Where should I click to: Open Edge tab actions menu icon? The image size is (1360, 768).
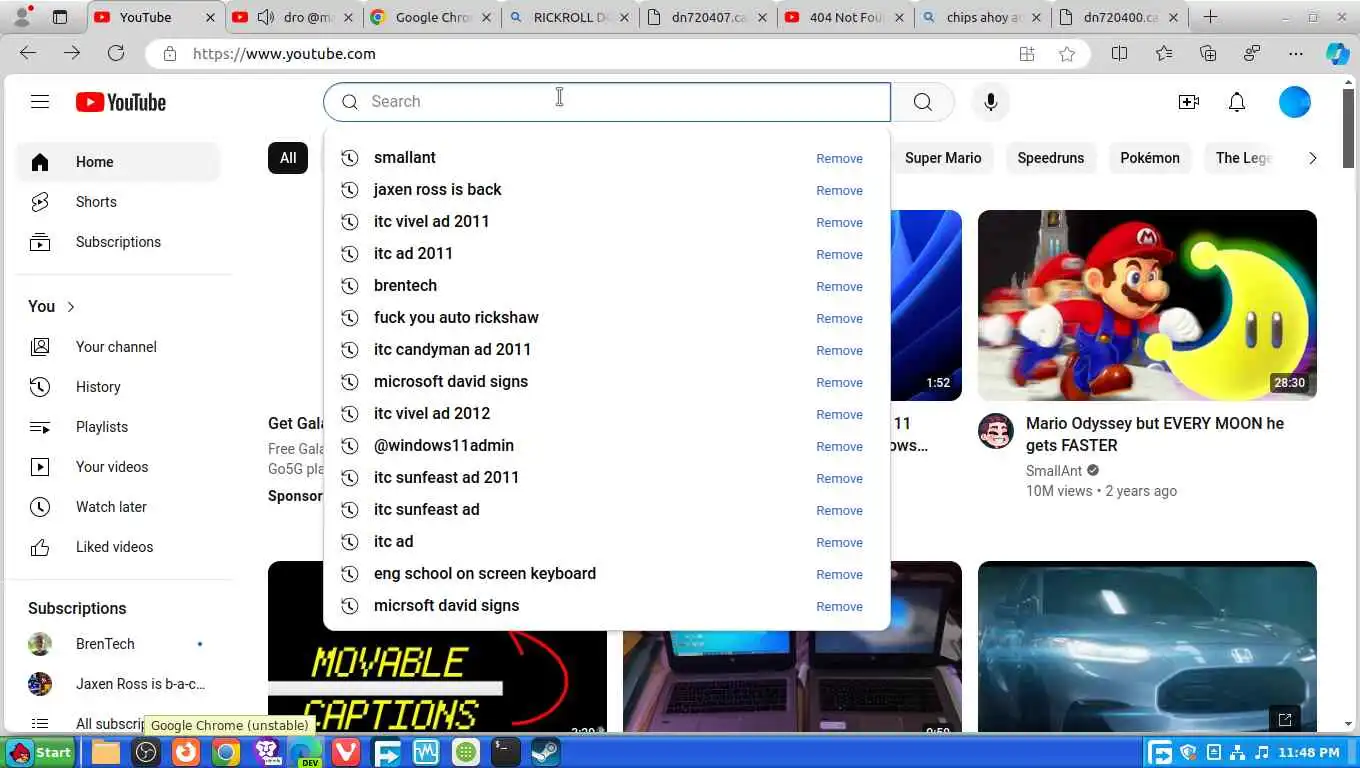point(60,17)
